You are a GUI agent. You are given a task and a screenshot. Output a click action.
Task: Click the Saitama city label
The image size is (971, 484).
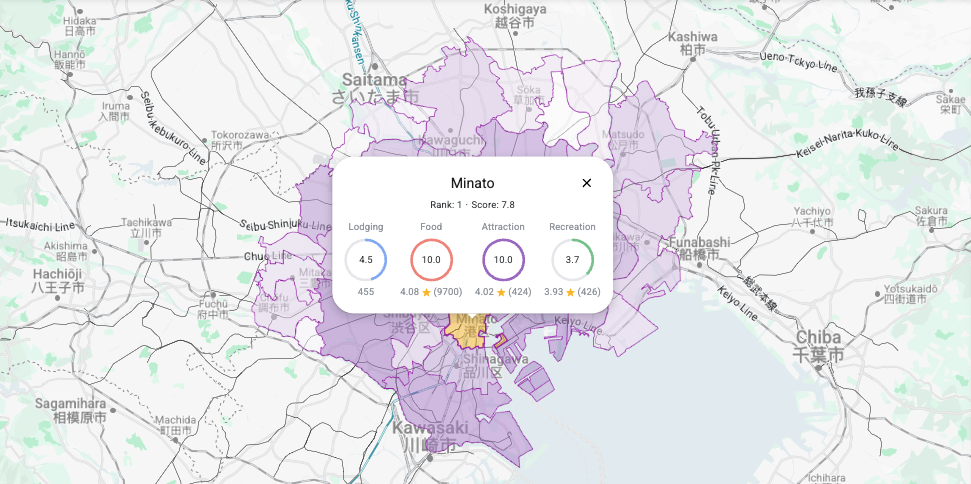(x=375, y=88)
